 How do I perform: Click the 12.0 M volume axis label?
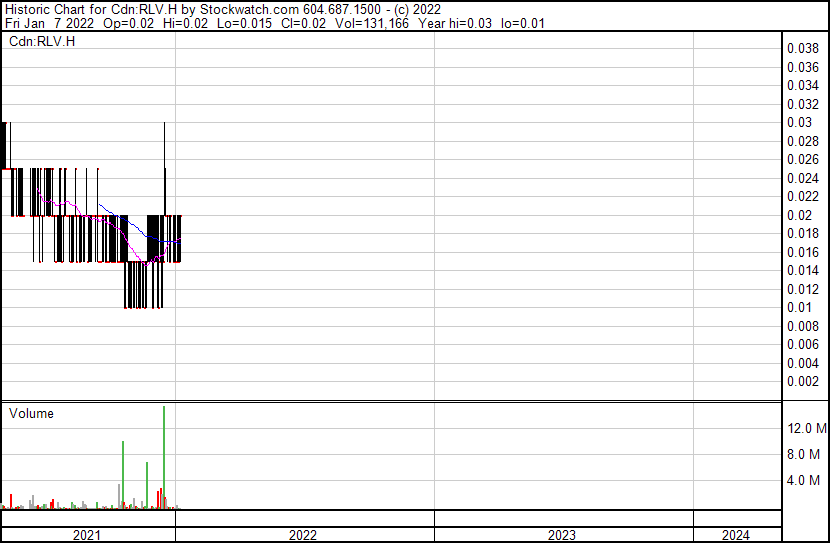[807, 428]
